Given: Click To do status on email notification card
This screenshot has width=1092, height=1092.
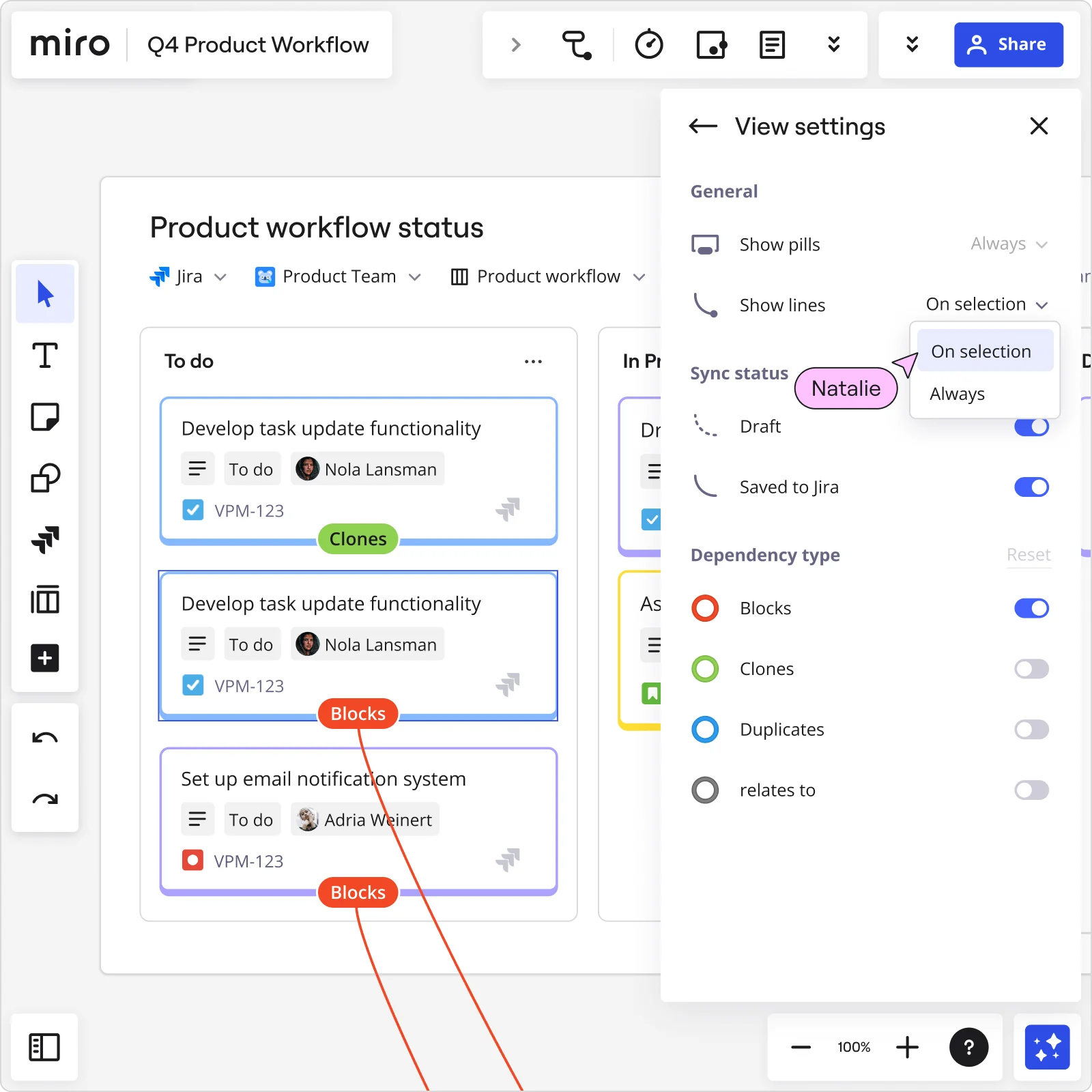Looking at the screenshot, I should click(x=252, y=819).
